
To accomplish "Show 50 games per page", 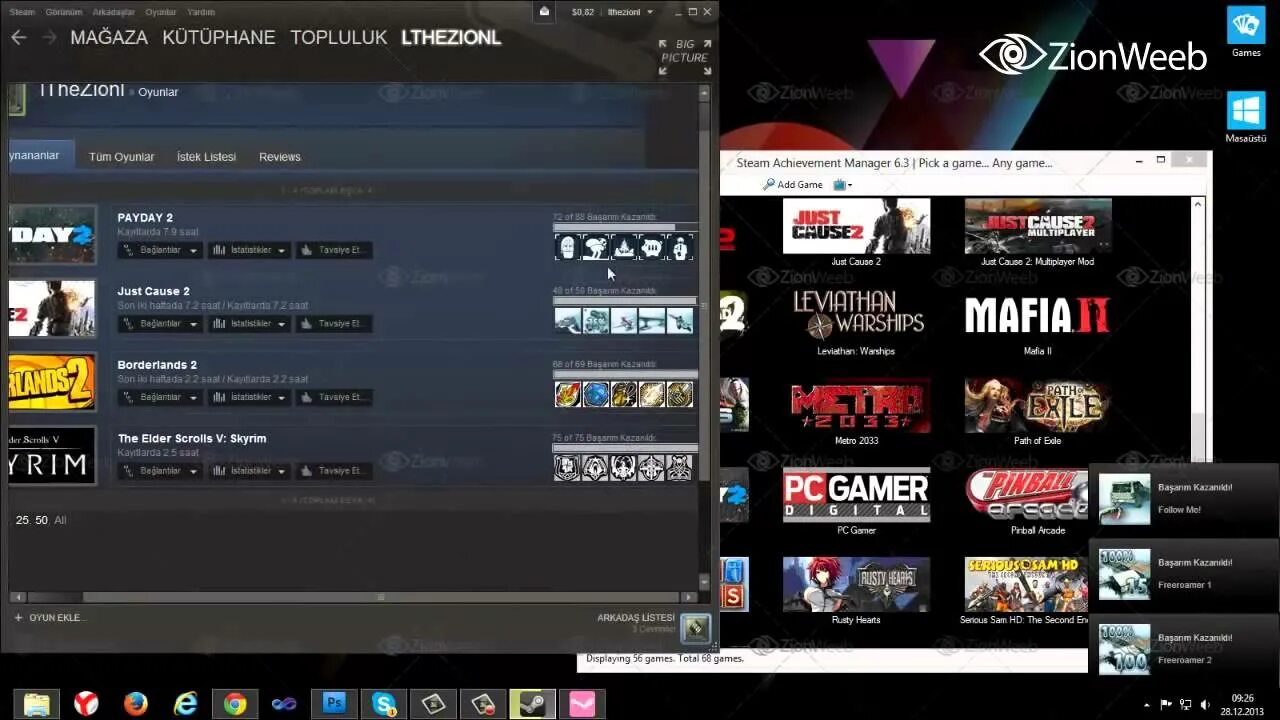I will point(42,520).
